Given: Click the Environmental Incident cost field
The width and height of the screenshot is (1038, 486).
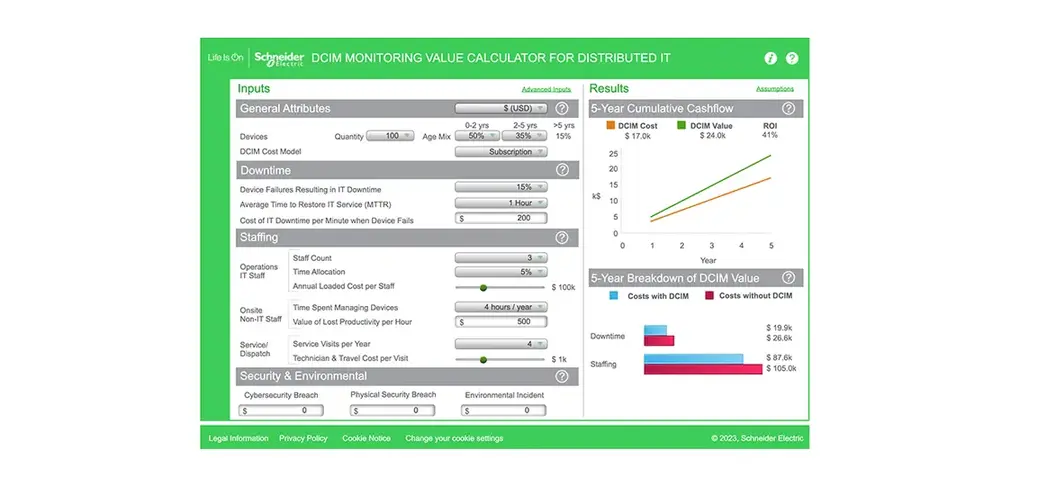Looking at the screenshot, I should [x=504, y=411].
